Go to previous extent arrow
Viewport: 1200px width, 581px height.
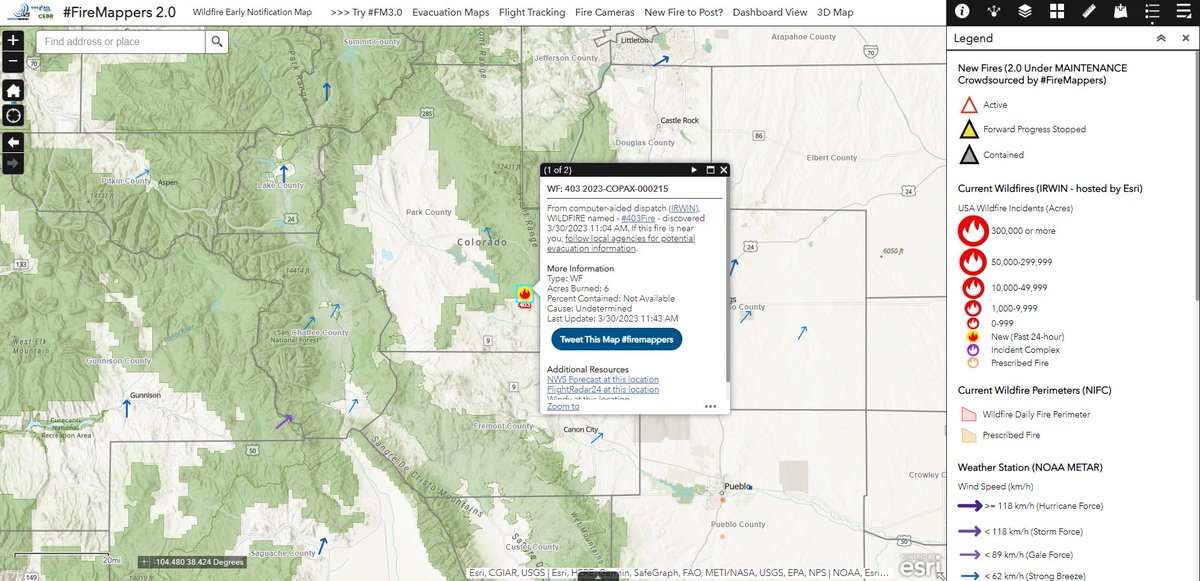[13, 142]
